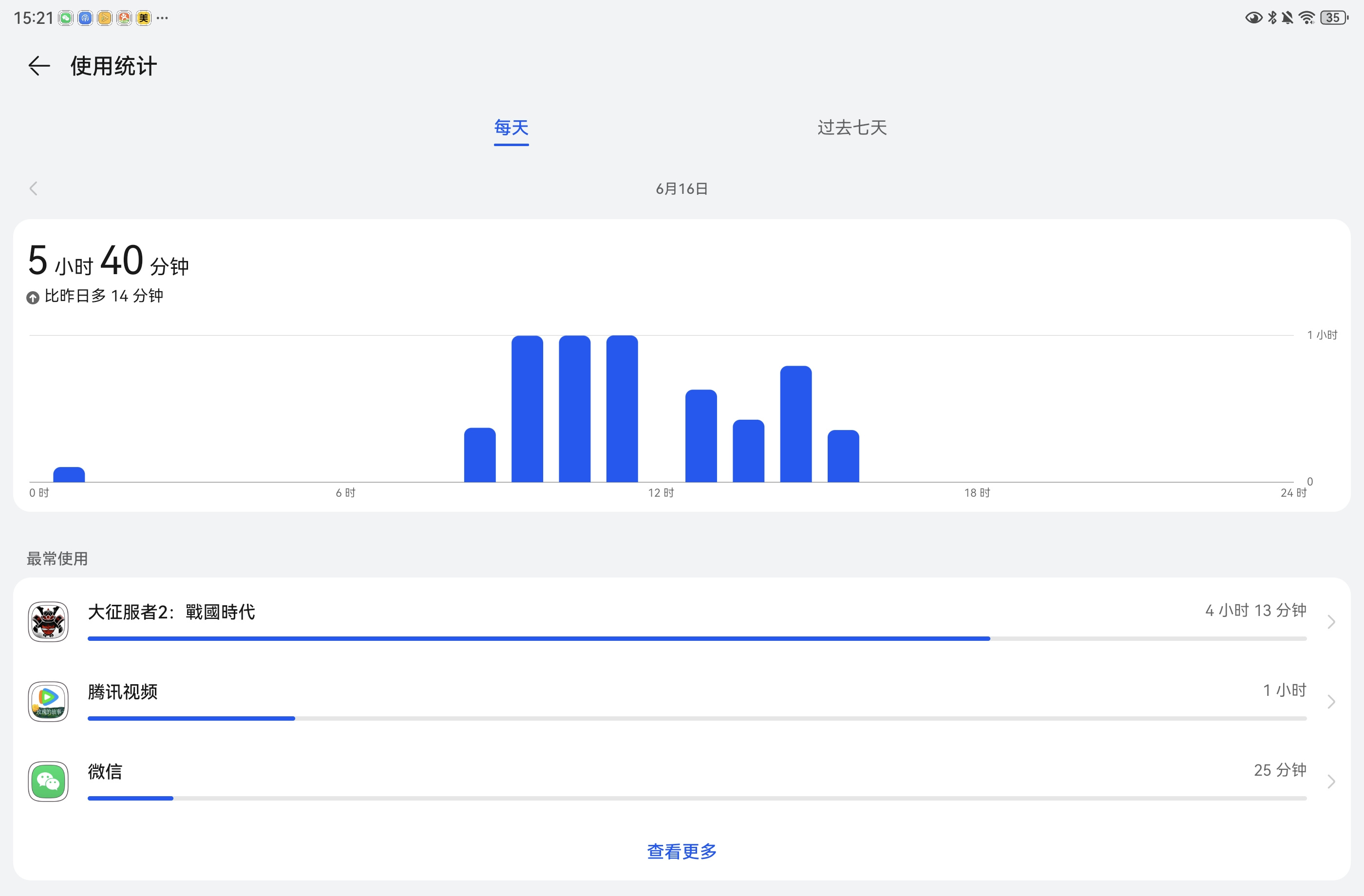Select the 大征服者2: 戰國時代 row title
The width and height of the screenshot is (1364, 896).
[x=171, y=612]
